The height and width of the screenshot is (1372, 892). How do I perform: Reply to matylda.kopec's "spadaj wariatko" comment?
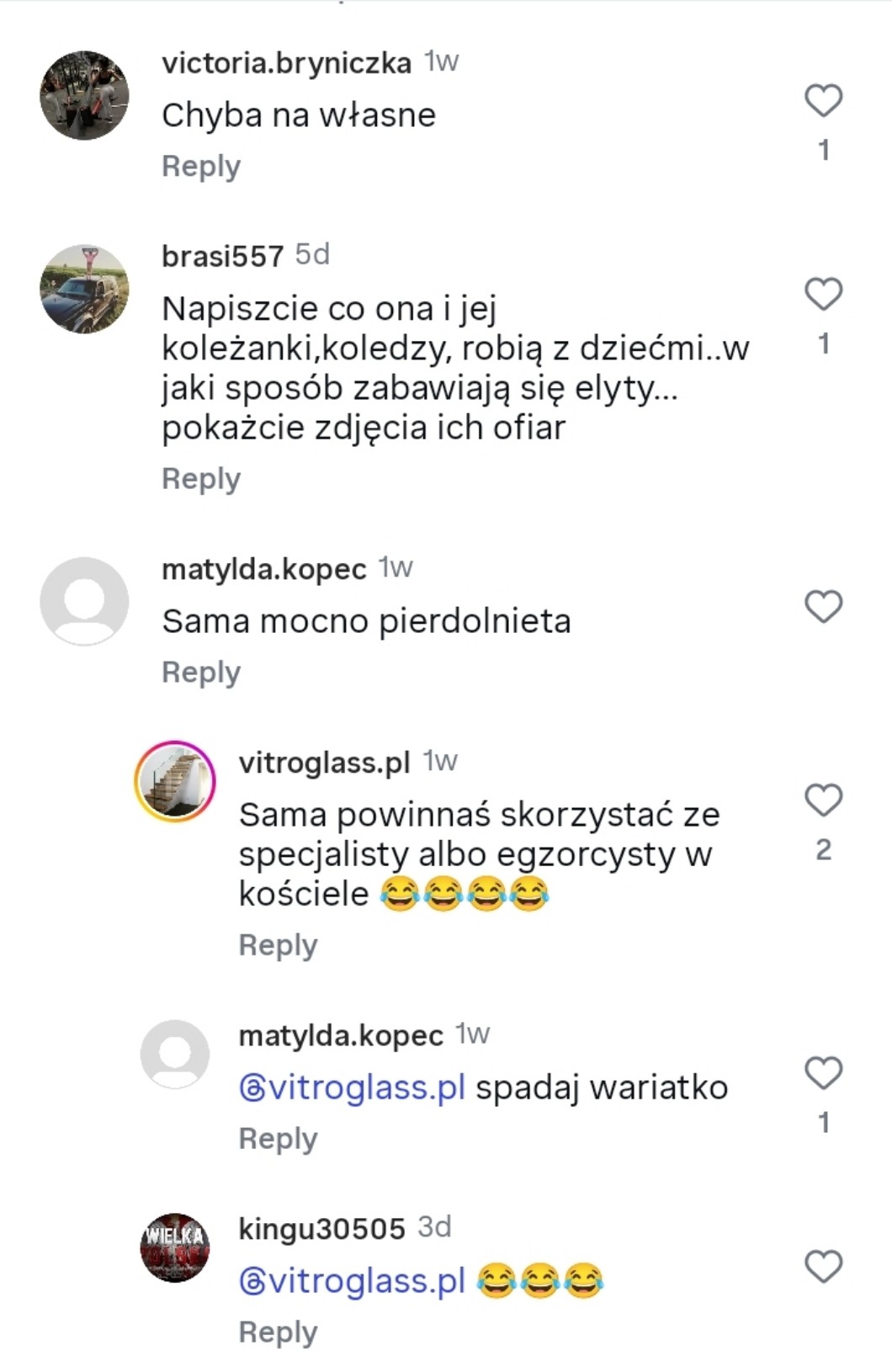(x=278, y=1139)
